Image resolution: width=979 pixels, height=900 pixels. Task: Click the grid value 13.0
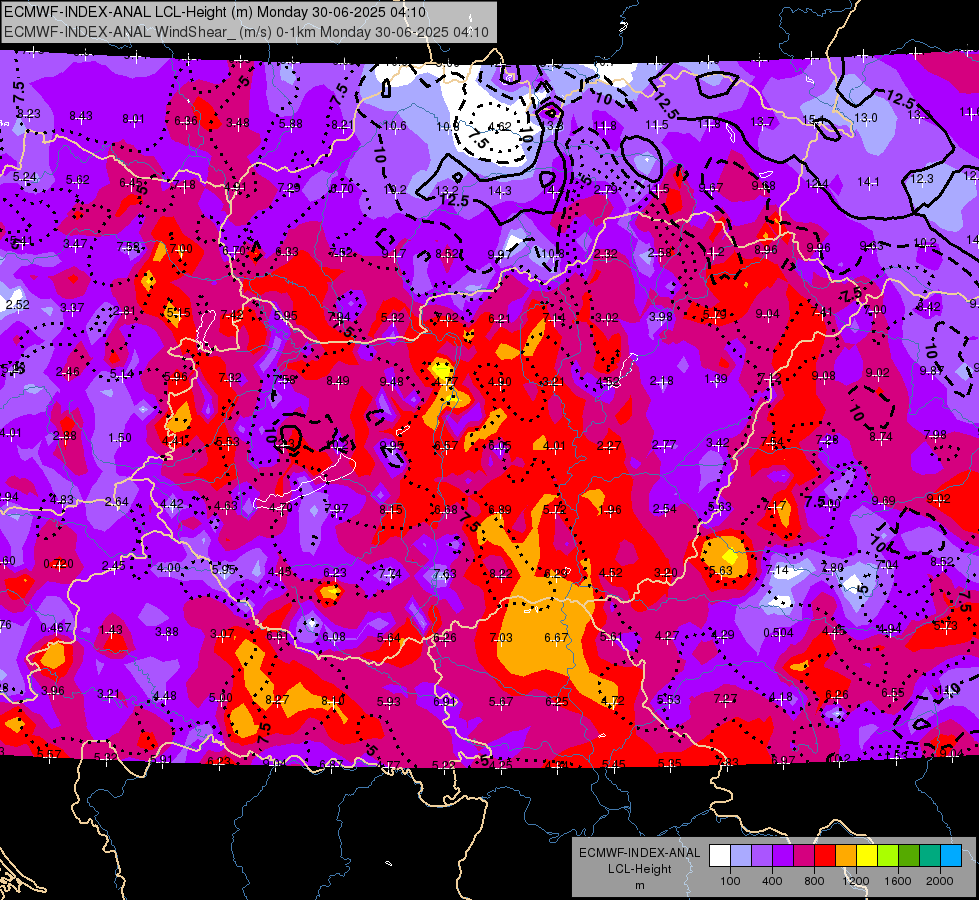[x=865, y=117]
